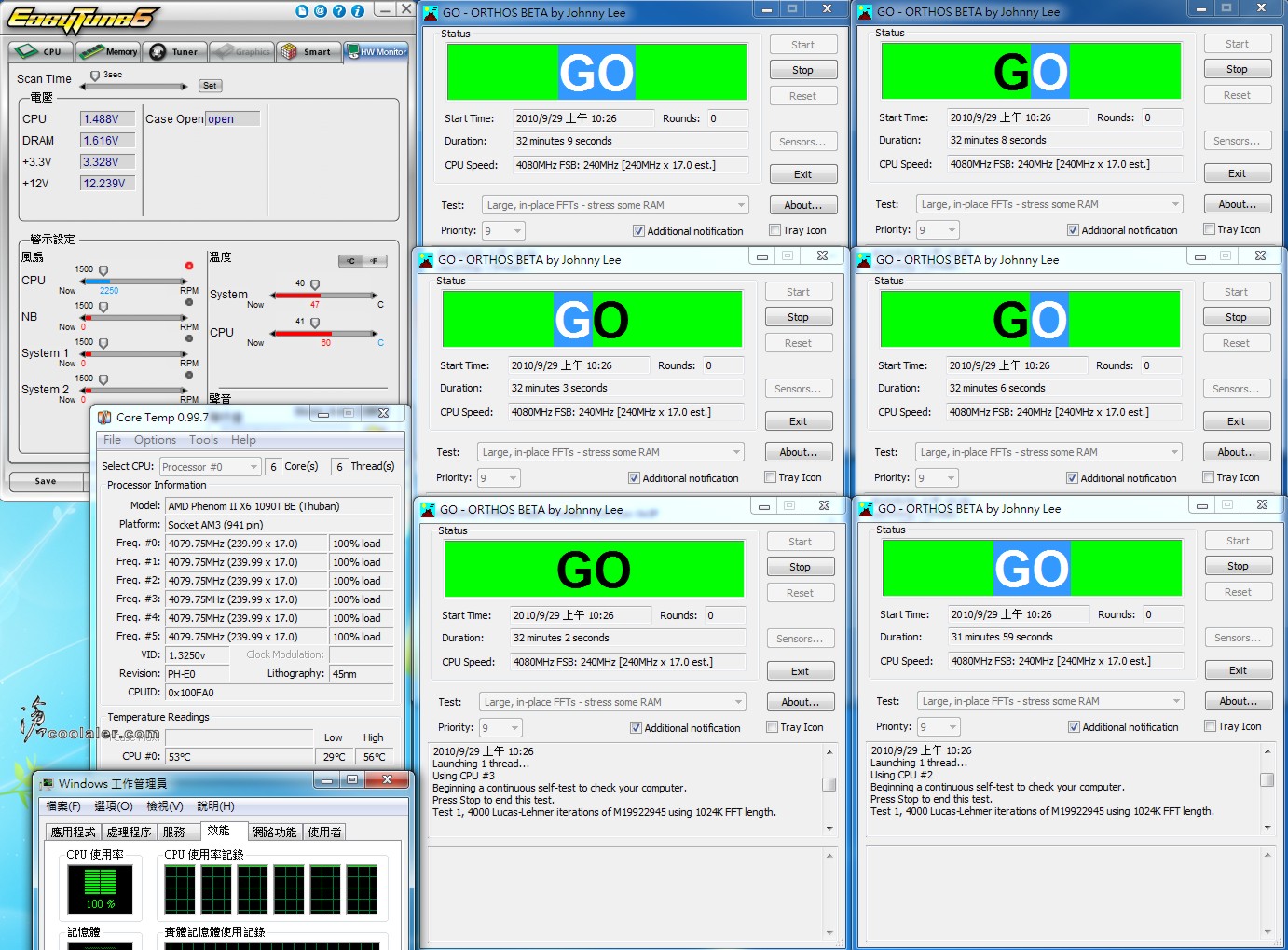Toggle the System 1 fan alarm indicator dot
Viewport: 1288px width, 950px height.
pyautogui.click(x=189, y=338)
